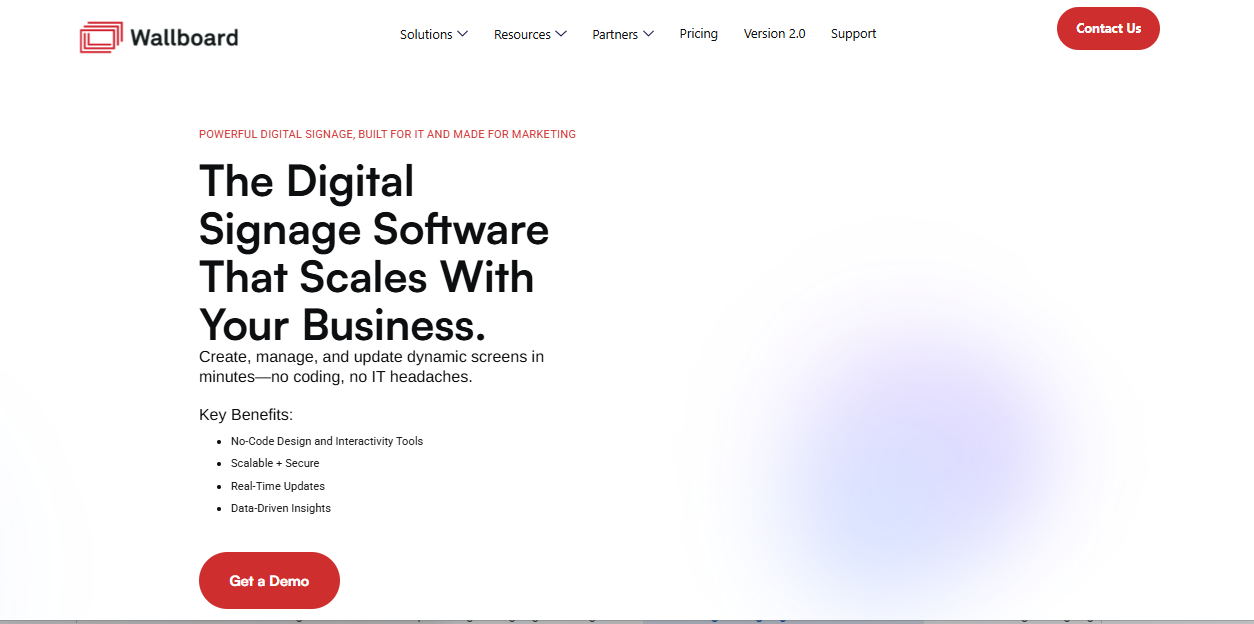Screen dimensions: 1254x624
Task: Open the Solutions menu
Action: pos(426,34)
